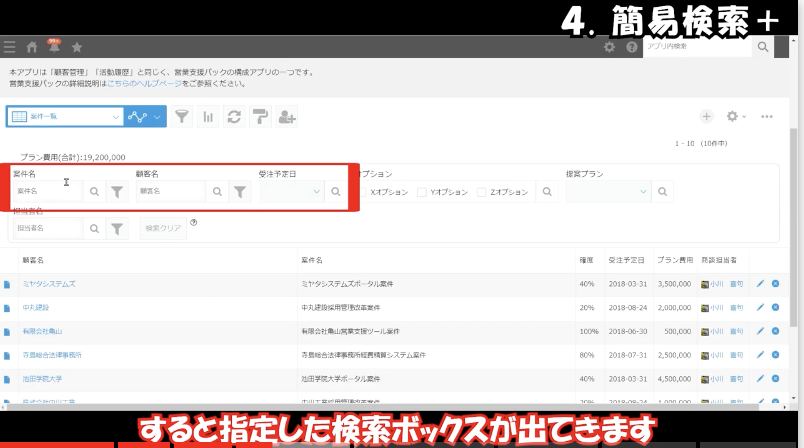Click the home icon in the header
Image resolution: width=804 pixels, height=448 pixels.
point(32,46)
